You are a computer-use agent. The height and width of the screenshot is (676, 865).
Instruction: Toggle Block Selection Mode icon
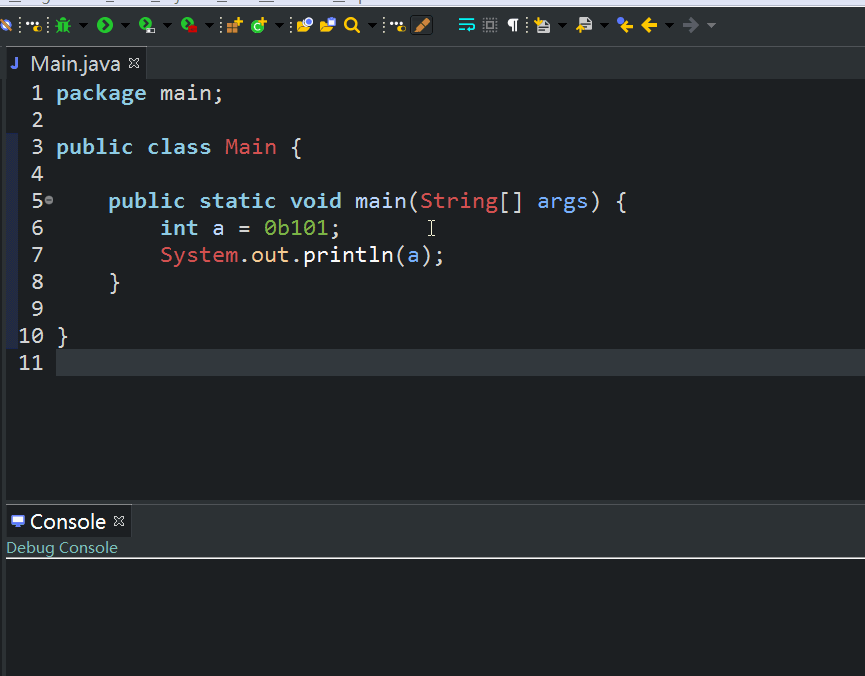click(x=490, y=25)
